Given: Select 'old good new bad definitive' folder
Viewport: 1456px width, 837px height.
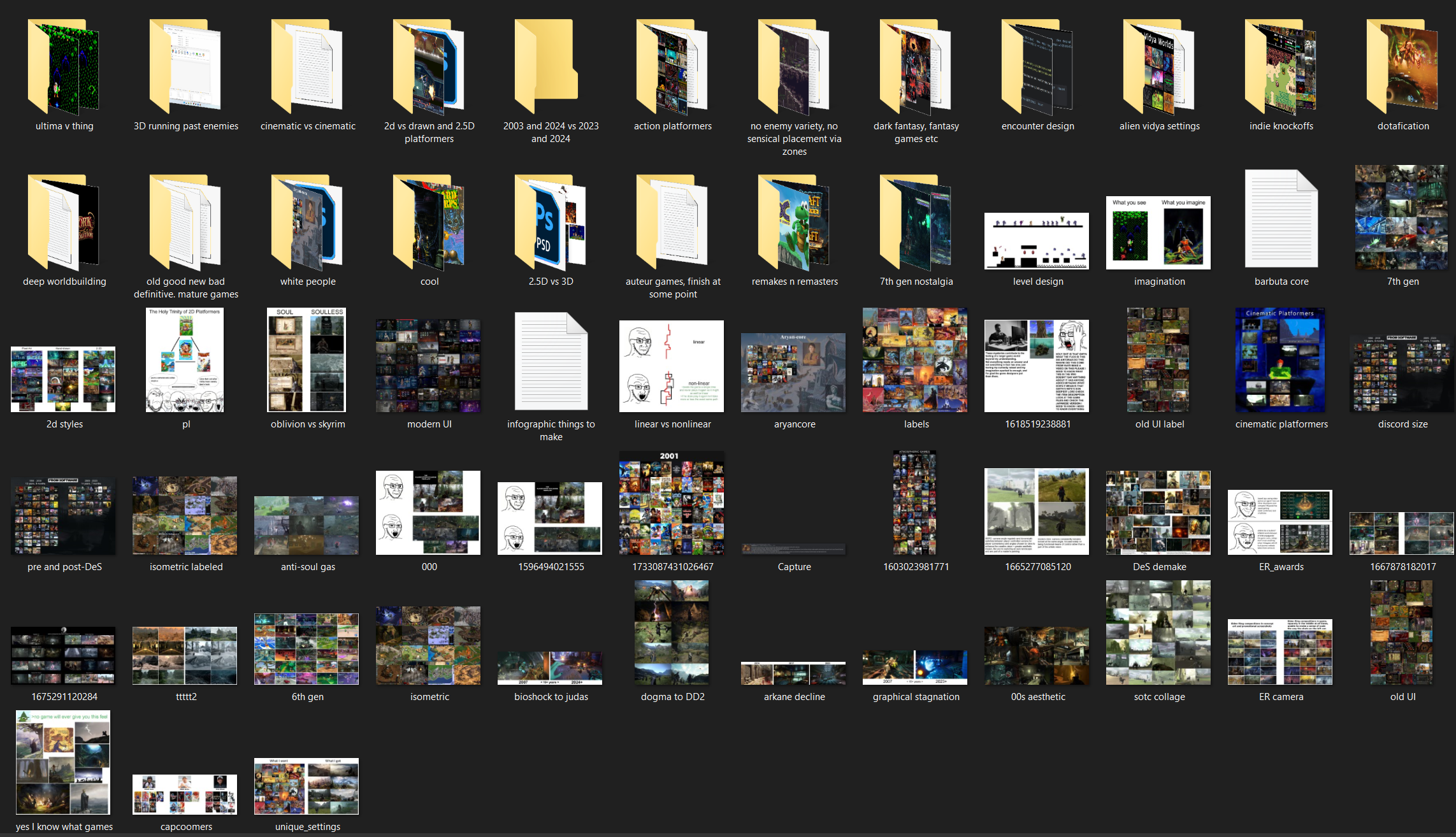Looking at the screenshot, I should [185, 222].
